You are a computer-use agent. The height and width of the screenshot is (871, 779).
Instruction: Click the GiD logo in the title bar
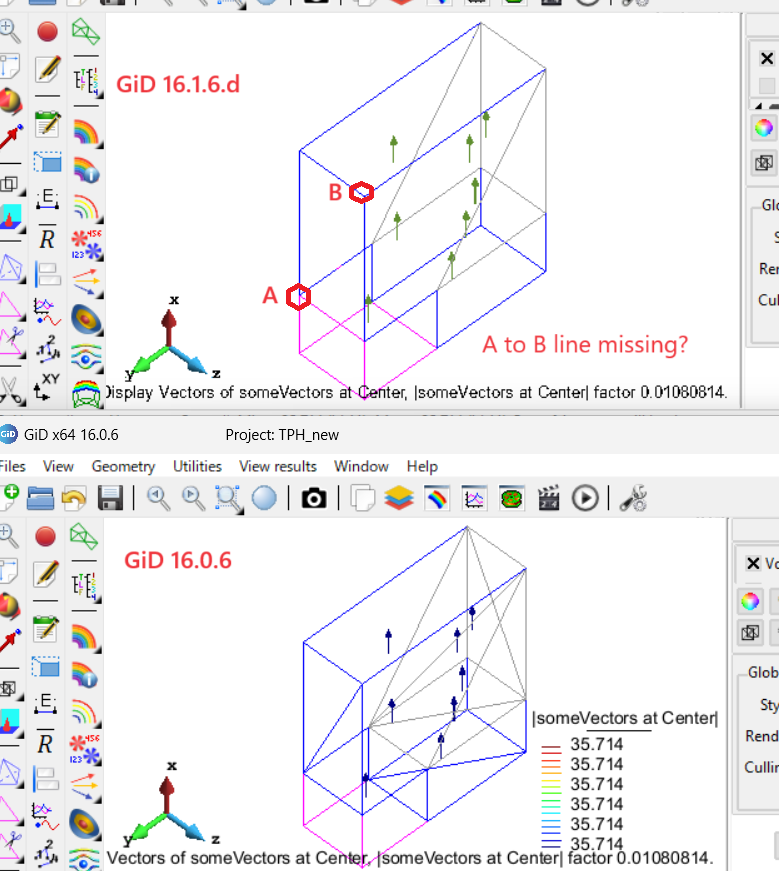[x=9, y=433]
